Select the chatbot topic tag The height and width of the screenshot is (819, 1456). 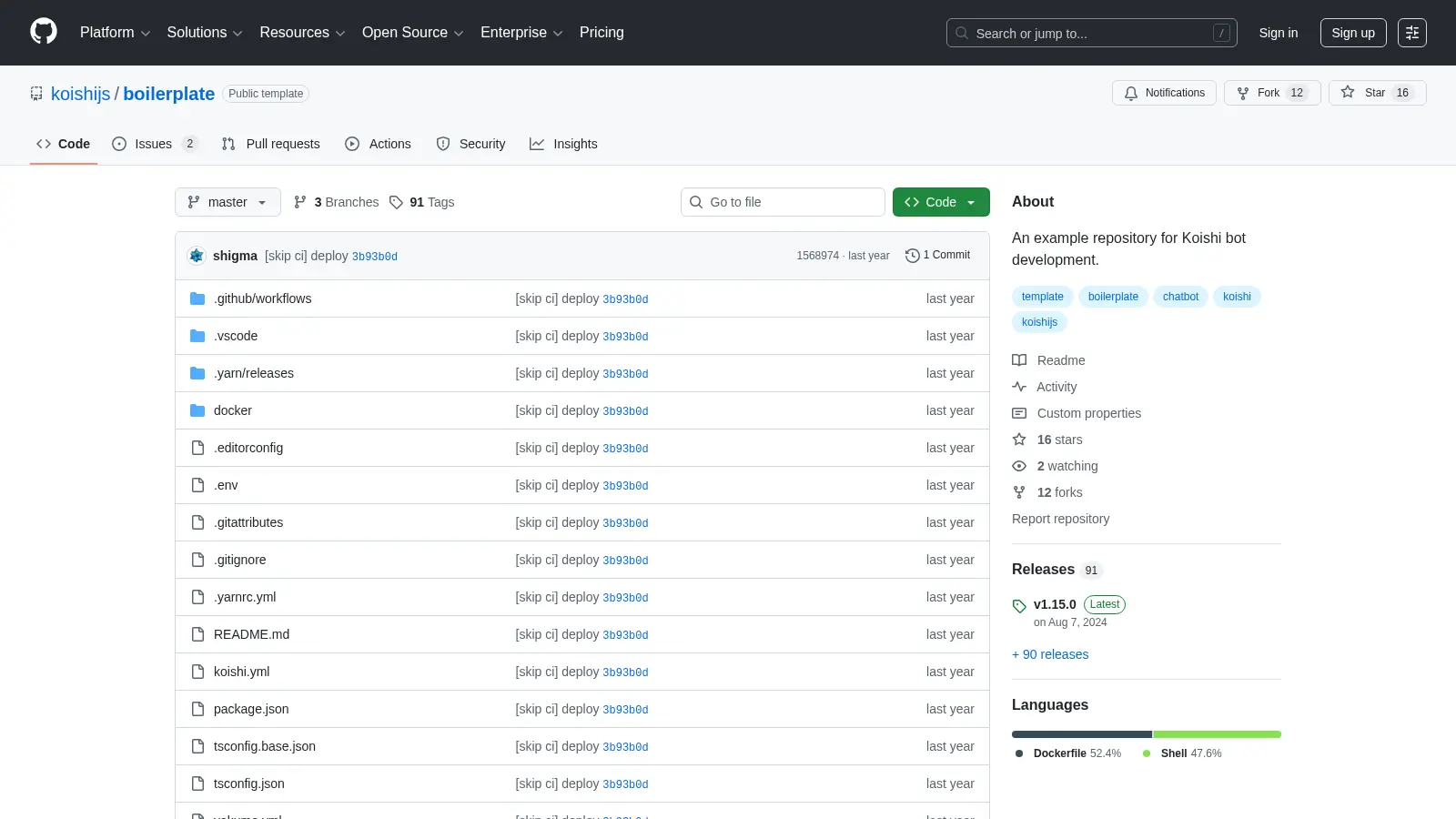tap(1180, 297)
